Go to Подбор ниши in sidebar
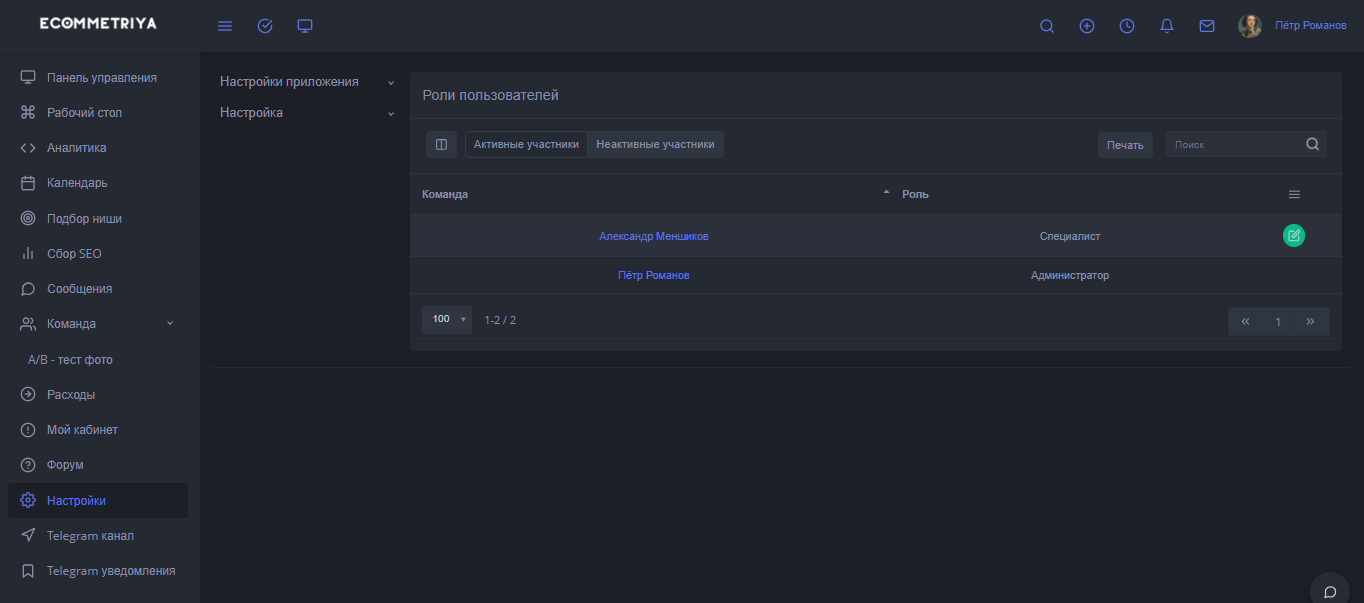The width and height of the screenshot is (1364, 603). coord(84,219)
